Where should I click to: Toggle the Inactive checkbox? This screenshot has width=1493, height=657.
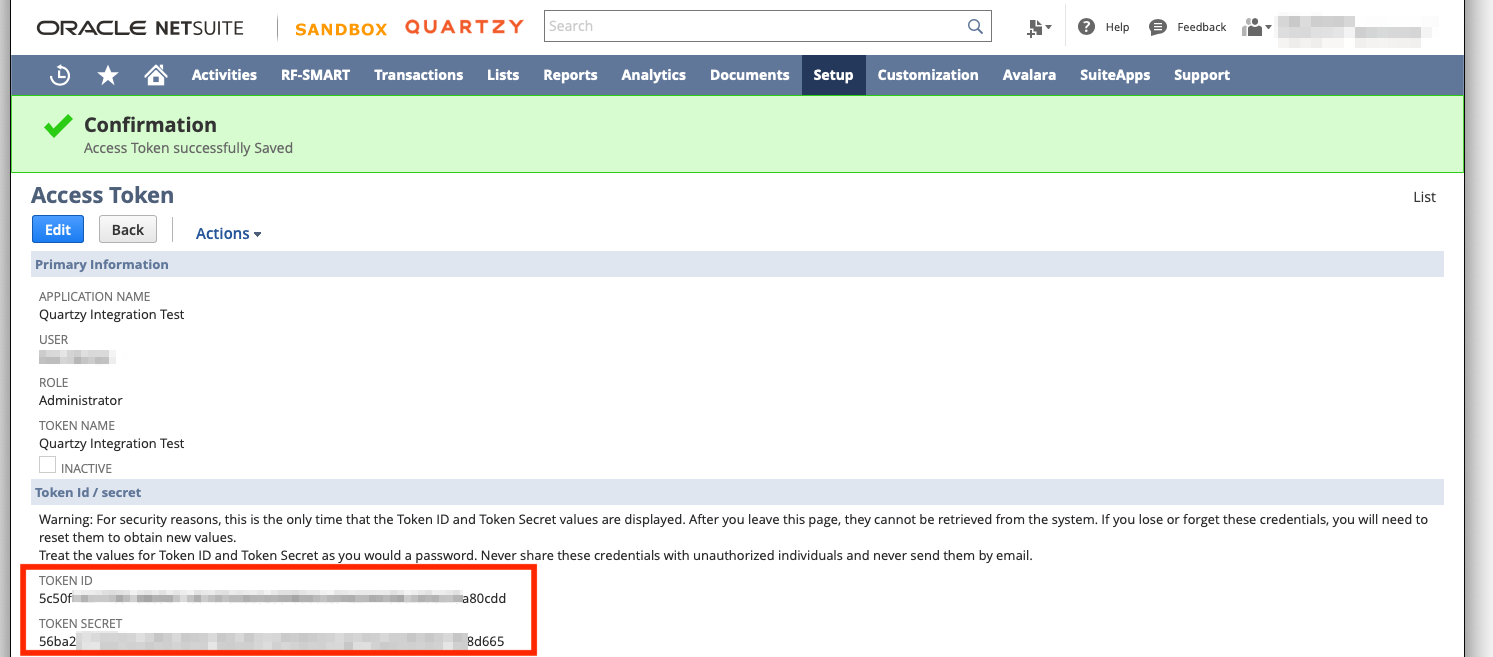(x=47, y=464)
